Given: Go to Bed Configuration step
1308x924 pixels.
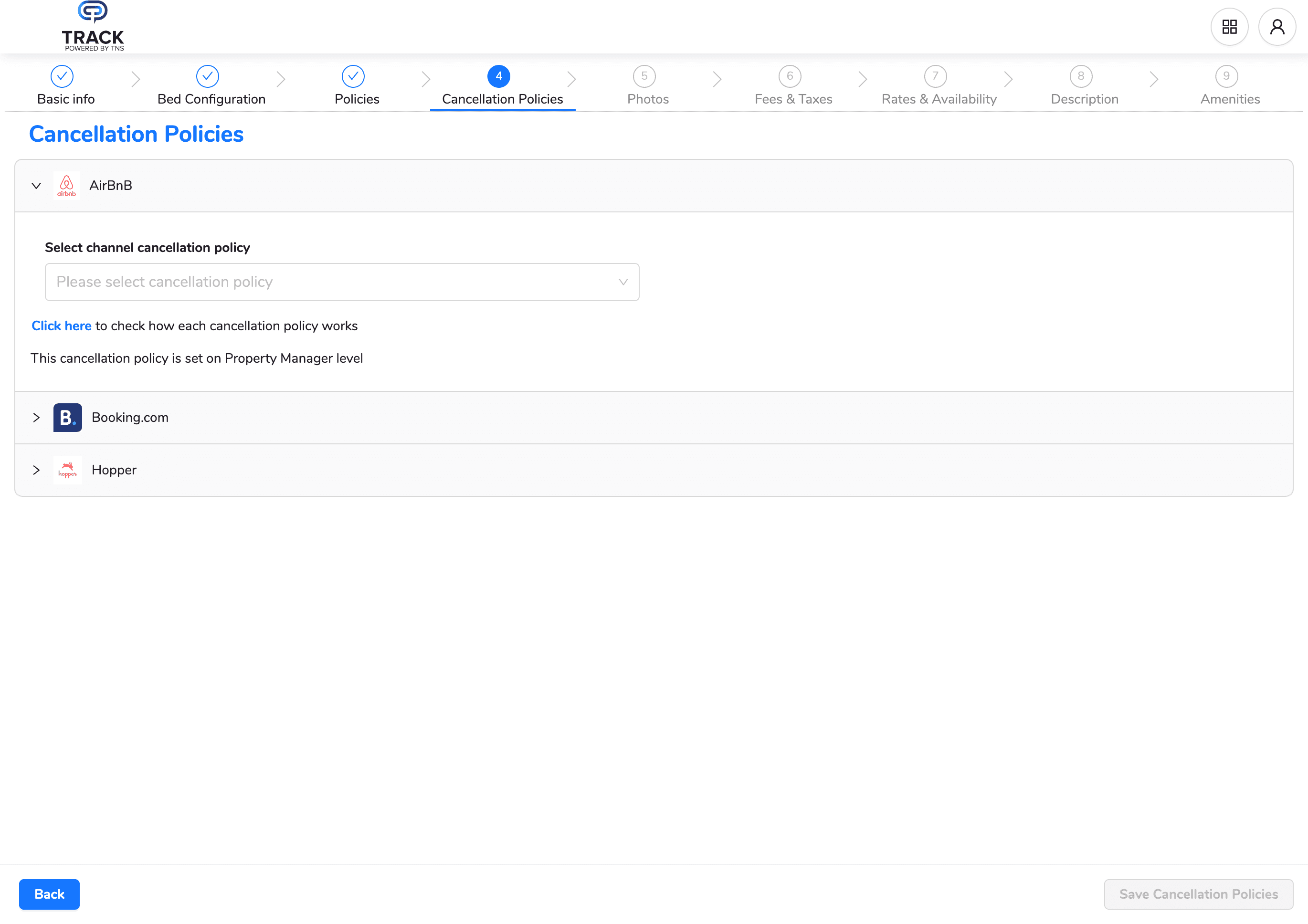Looking at the screenshot, I should click(211, 99).
